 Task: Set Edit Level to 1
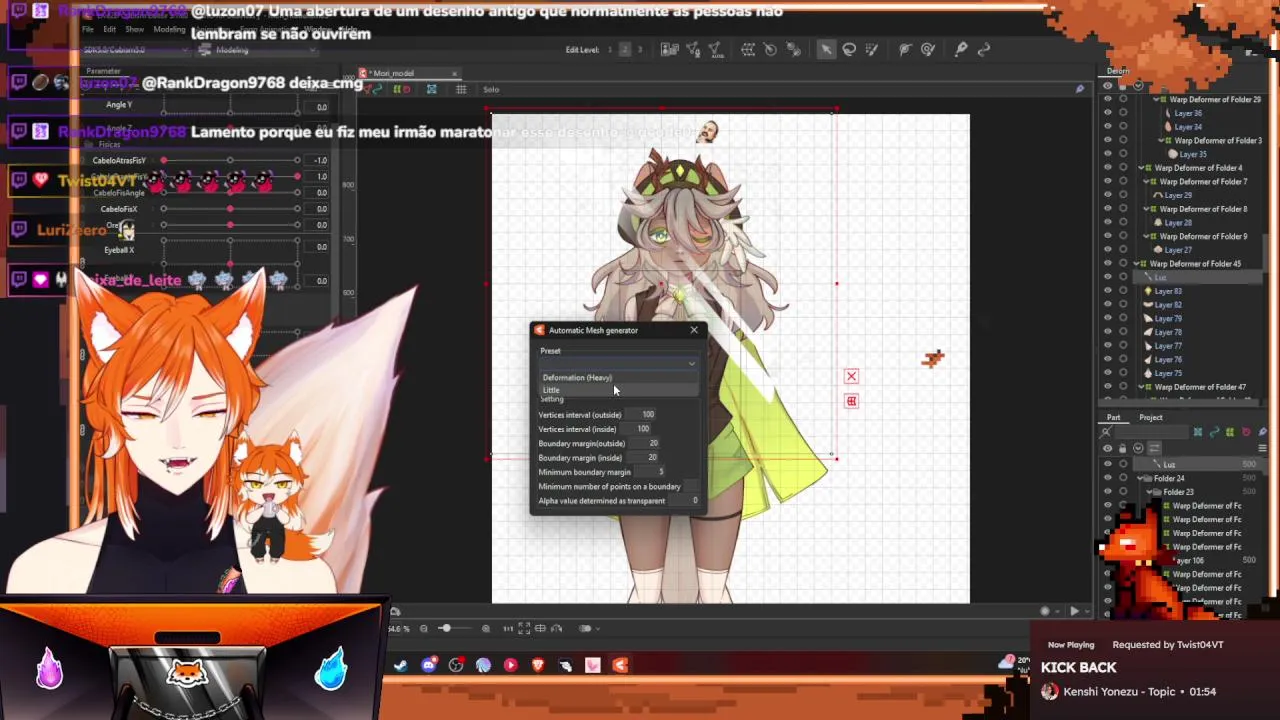point(609,50)
